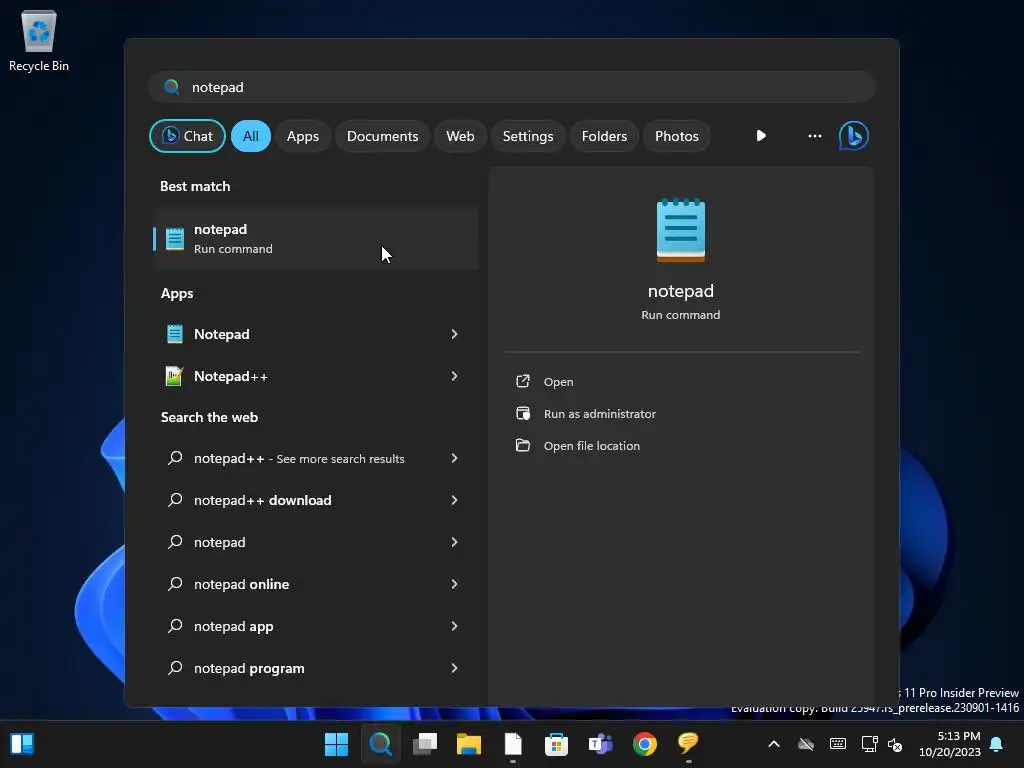Select the All filter tab

coord(251,136)
